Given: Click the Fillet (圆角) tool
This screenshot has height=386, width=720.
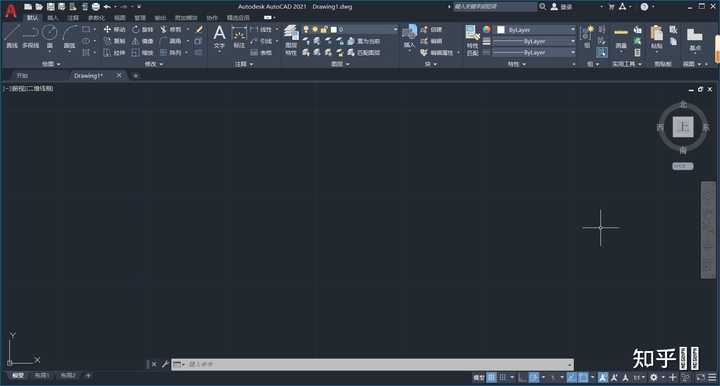Looking at the screenshot, I should [171, 41].
